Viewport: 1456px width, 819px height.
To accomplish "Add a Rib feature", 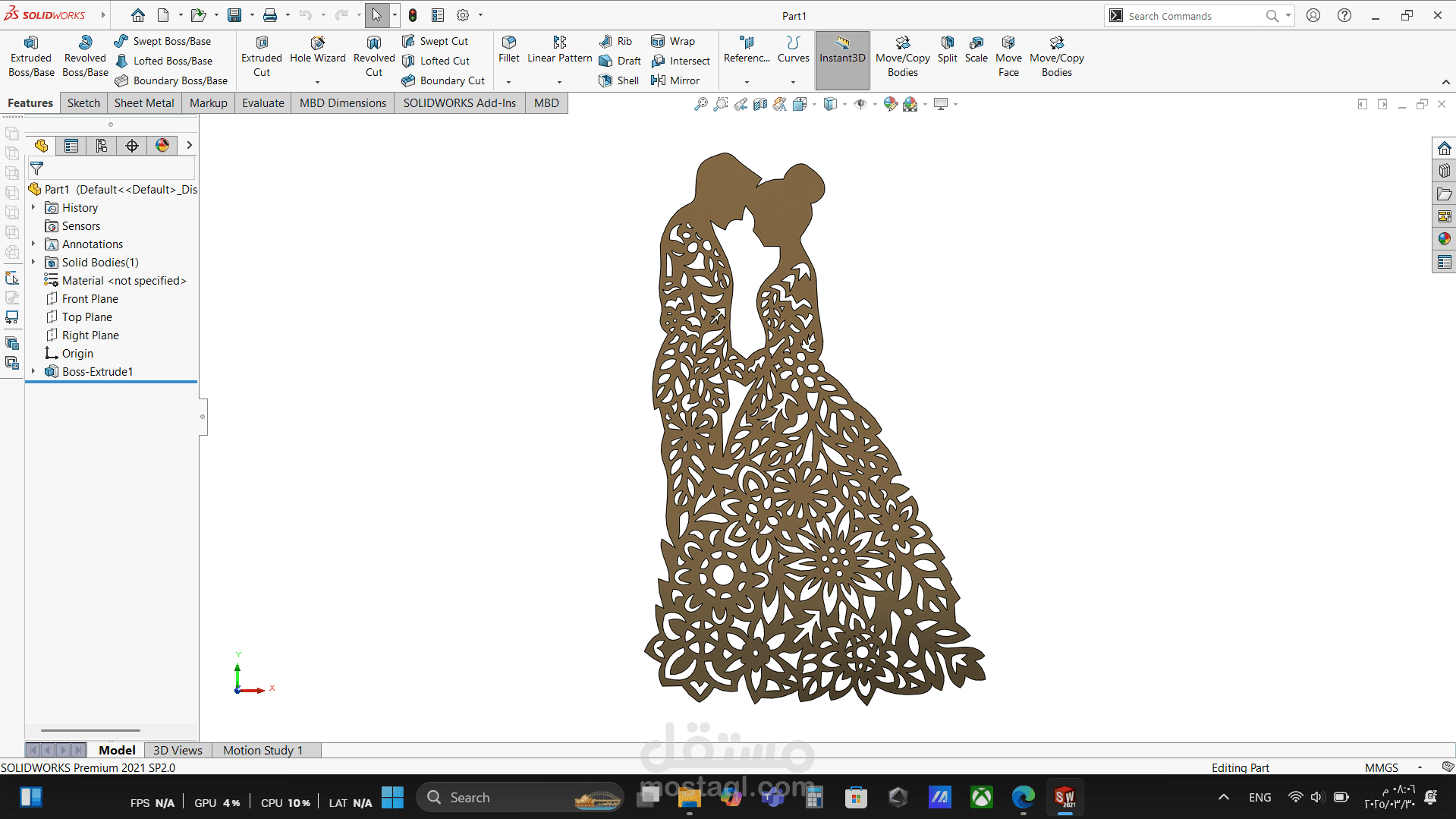I will pyautogui.click(x=615, y=41).
